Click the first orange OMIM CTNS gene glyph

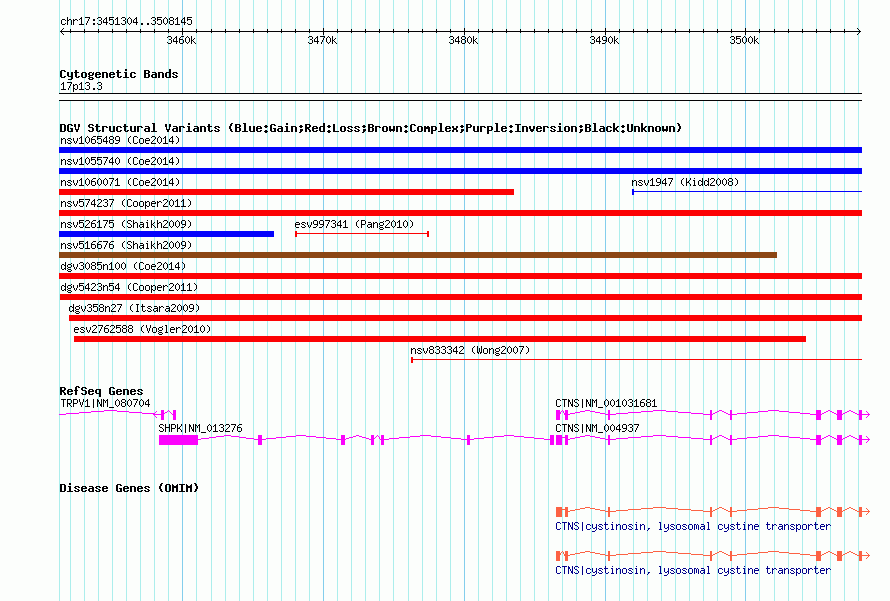tap(713, 512)
